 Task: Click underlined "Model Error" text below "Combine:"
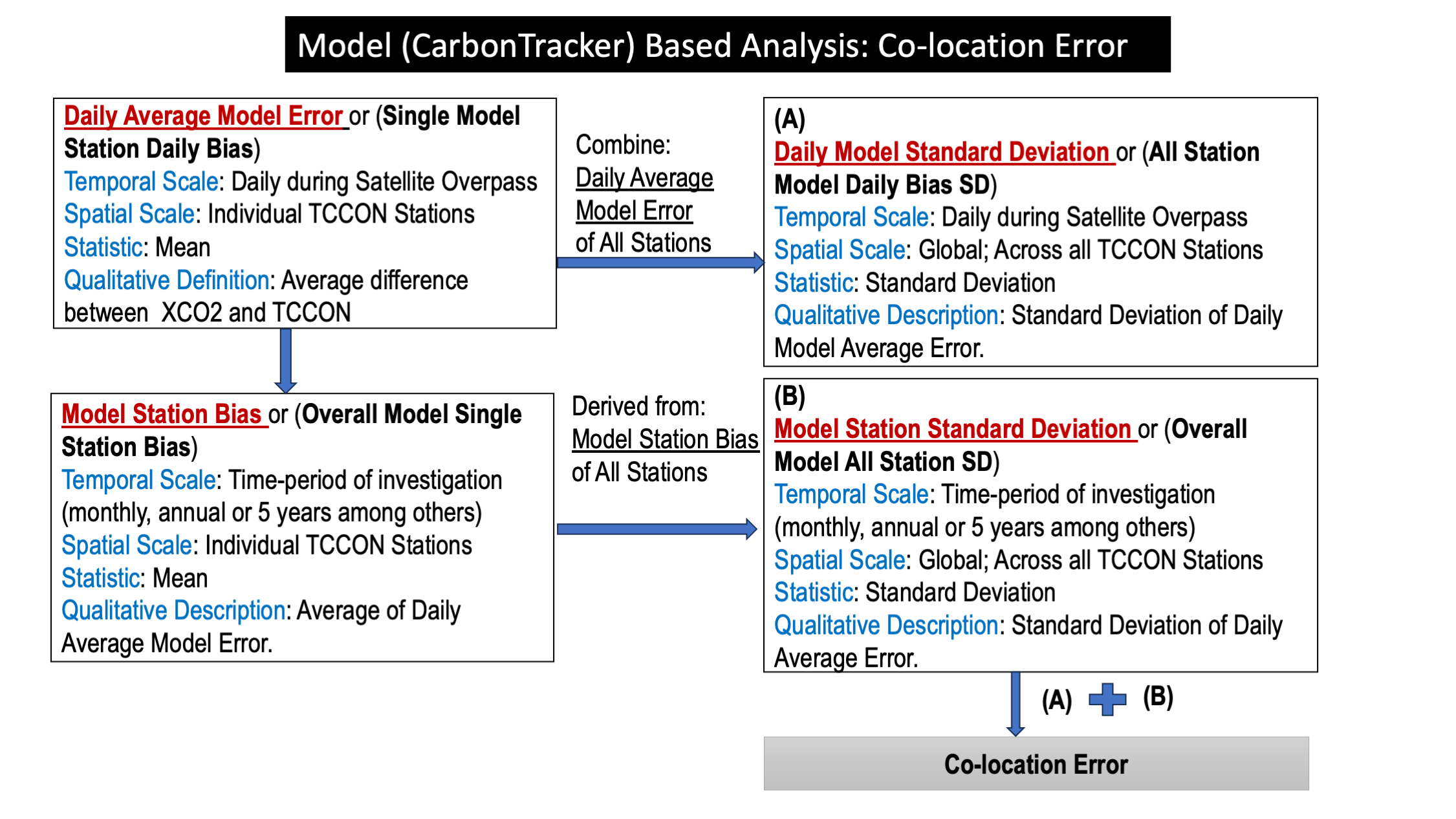[x=634, y=211]
